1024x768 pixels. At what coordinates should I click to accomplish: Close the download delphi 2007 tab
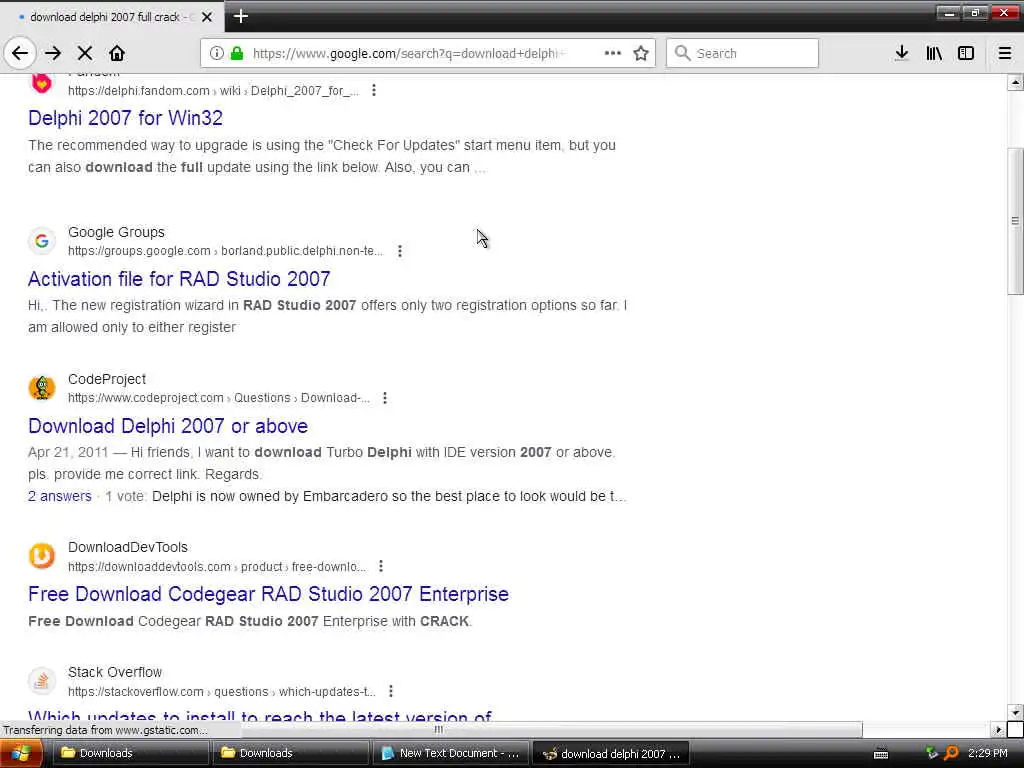[x=207, y=17]
